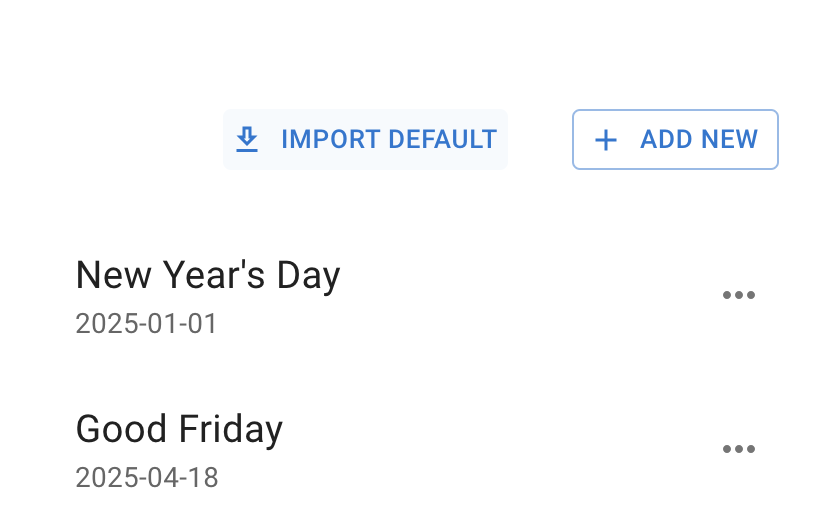Image resolution: width=832 pixels, height=530 pixels.
Task: Select the Good Friday holiday entry
Action: coord(180,429)
